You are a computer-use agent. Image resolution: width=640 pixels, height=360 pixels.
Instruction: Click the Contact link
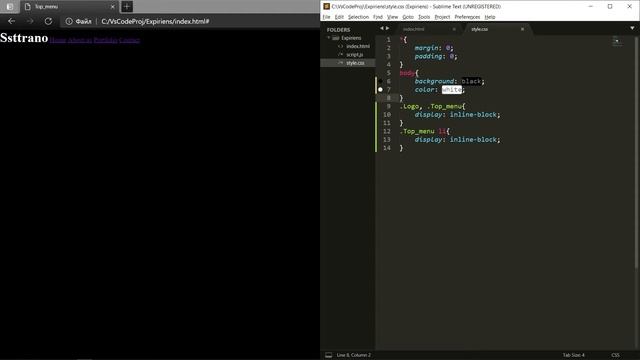(129, 40)
